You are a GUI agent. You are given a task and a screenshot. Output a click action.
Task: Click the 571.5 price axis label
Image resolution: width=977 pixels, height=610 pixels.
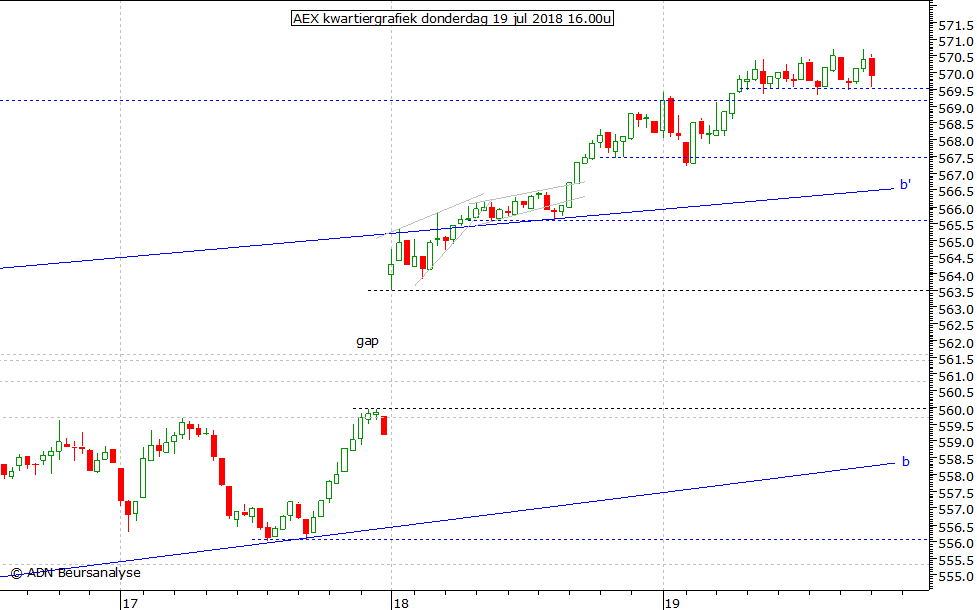click(x=956, y=26)
